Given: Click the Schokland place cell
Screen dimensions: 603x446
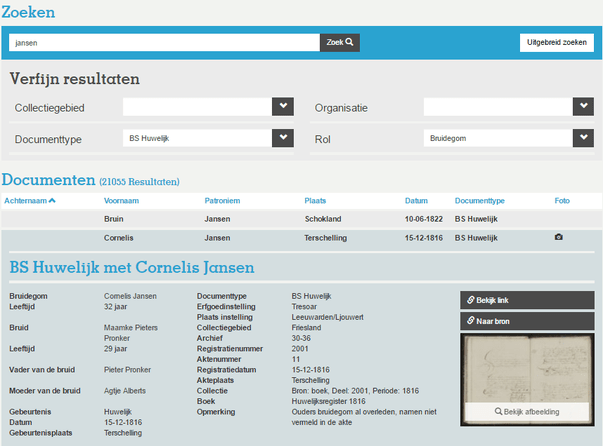Looking at the screenshot, I should [x=323, y=219].
